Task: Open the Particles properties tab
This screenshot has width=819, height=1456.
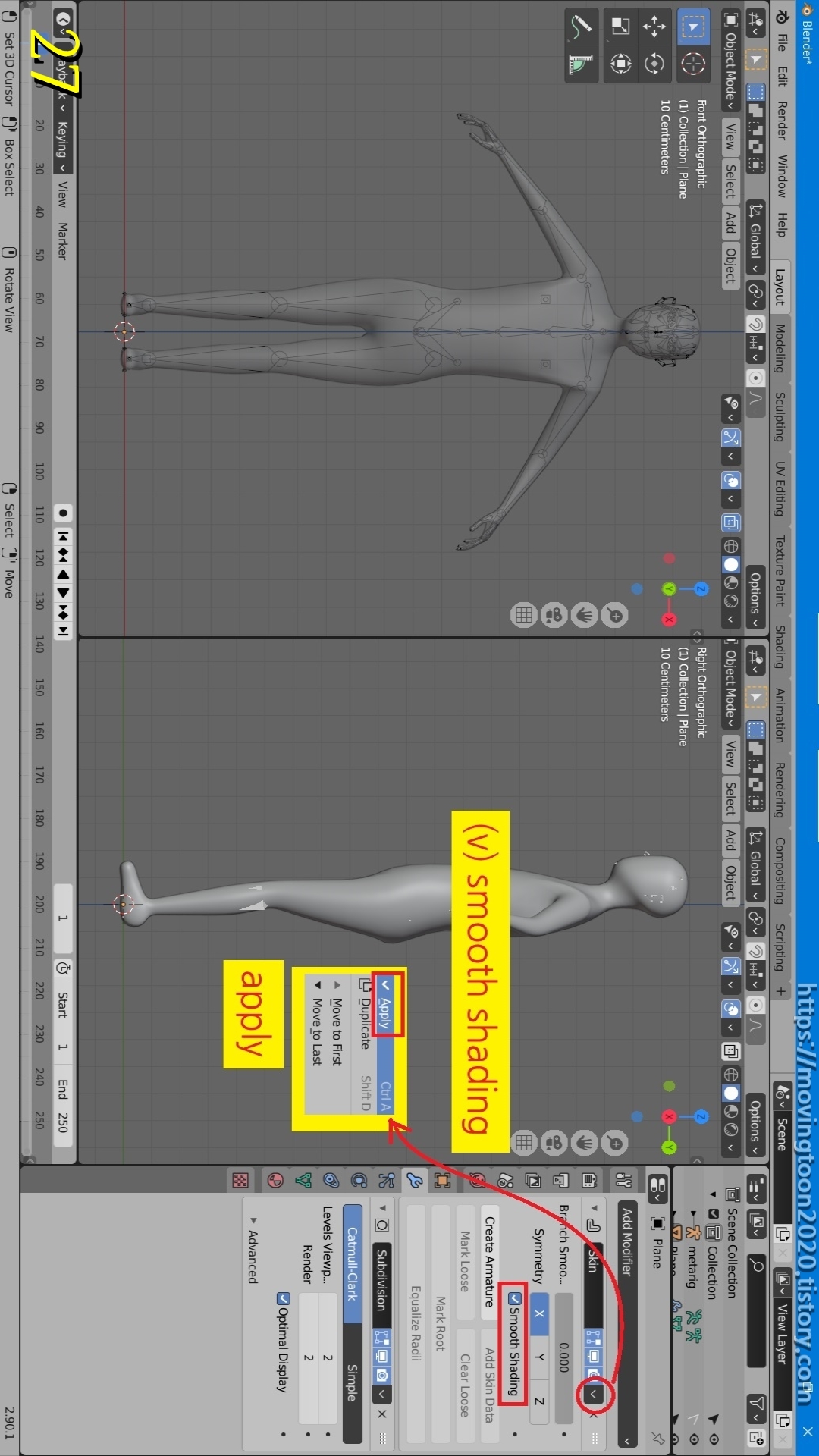Action: point(387,1179)
